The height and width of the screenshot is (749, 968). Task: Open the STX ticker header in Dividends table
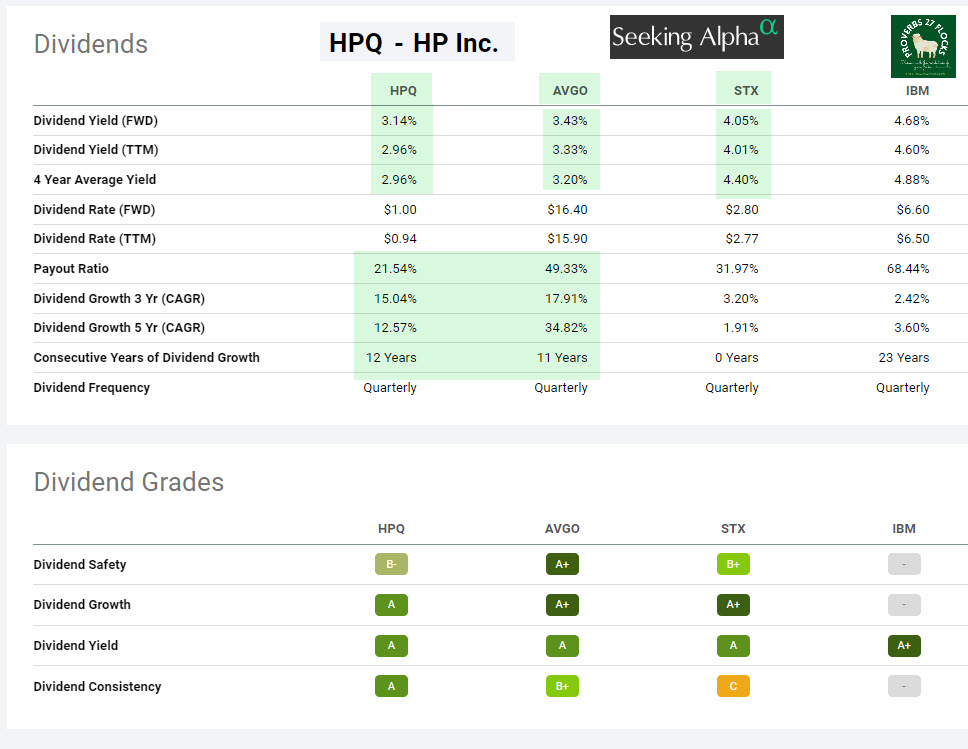[746, 90]
